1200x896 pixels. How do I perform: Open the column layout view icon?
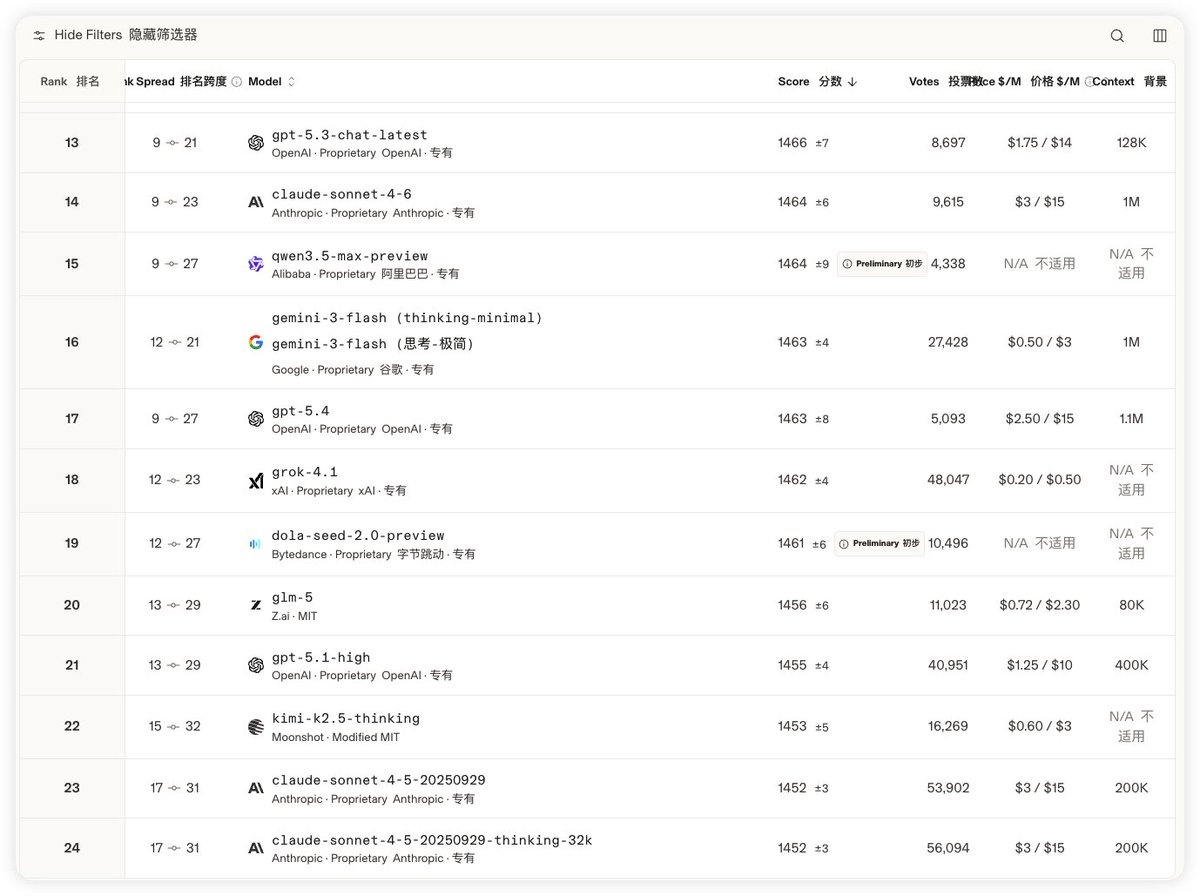point(1160,36)
